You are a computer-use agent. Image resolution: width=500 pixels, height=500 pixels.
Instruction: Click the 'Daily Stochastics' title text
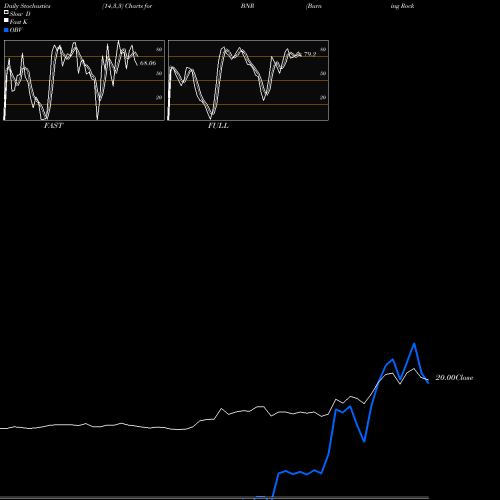[27, 6]
